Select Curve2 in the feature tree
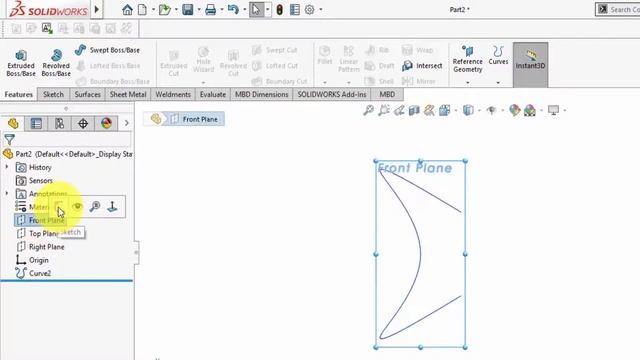 click(33, 273)
